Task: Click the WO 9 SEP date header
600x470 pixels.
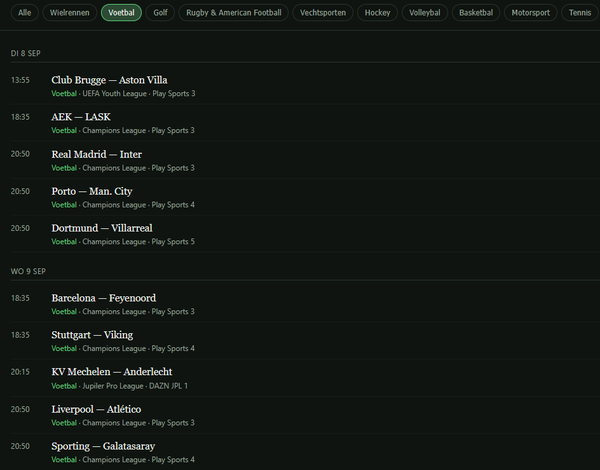Action: click(28, 271)
